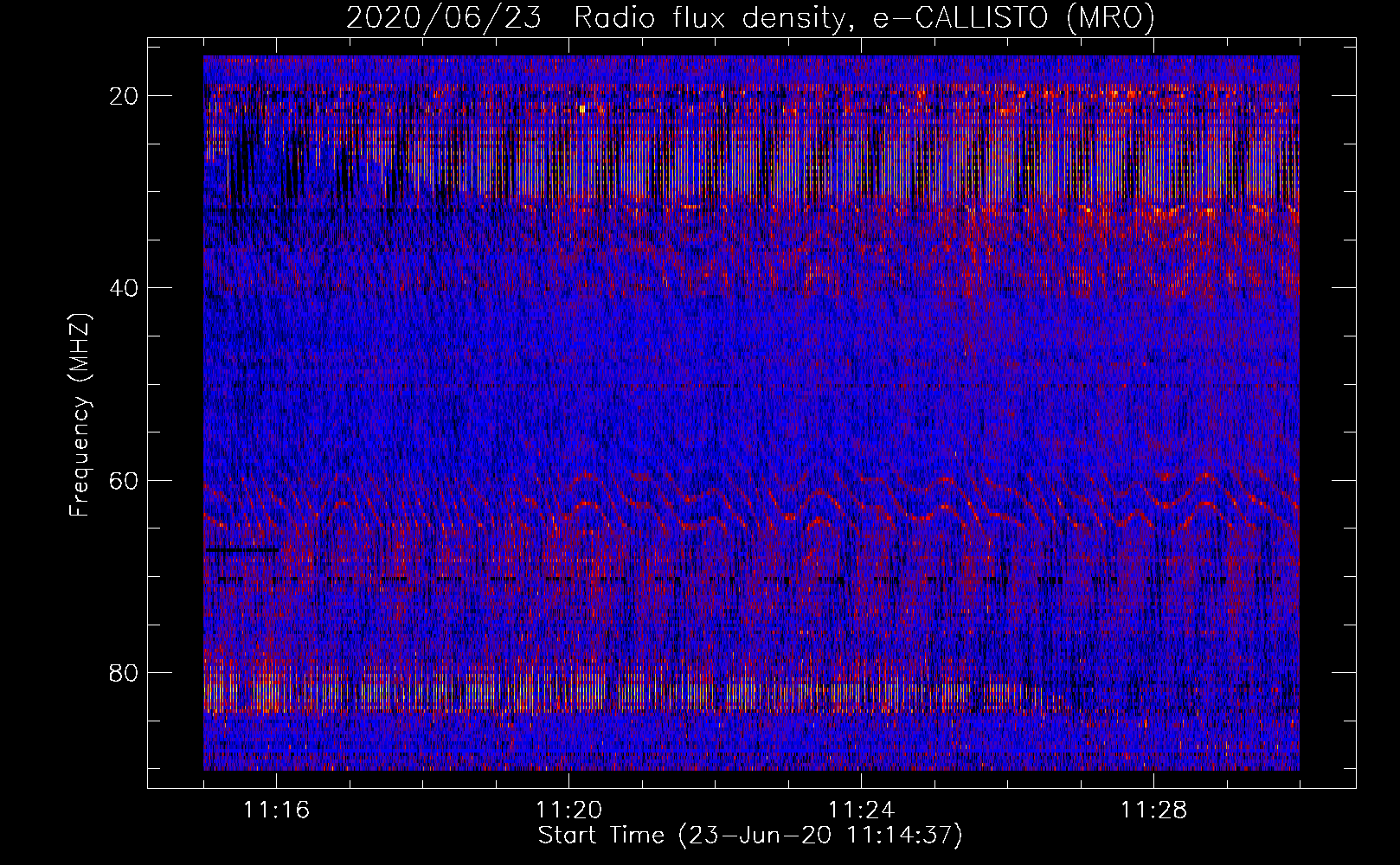1400x865 pixels.
Task: Select the 40 MHz frequency tick label
Action: pyautogui.click(x=125, y=288)
